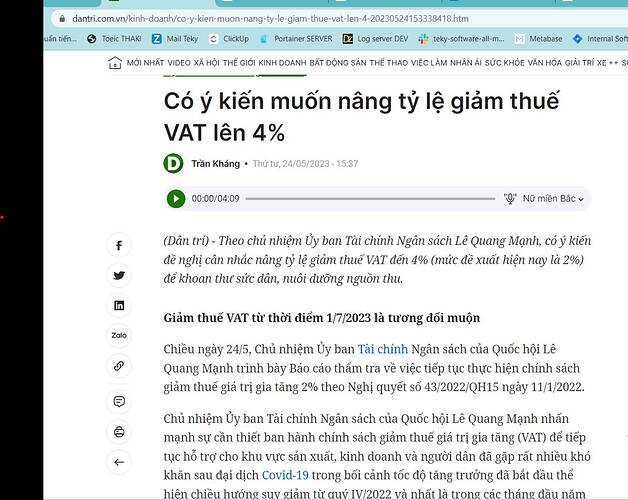The image size is (628, 500).
Task: Open teky-software-all-m... Slack bookmark
Action: (x=461, y=39)
